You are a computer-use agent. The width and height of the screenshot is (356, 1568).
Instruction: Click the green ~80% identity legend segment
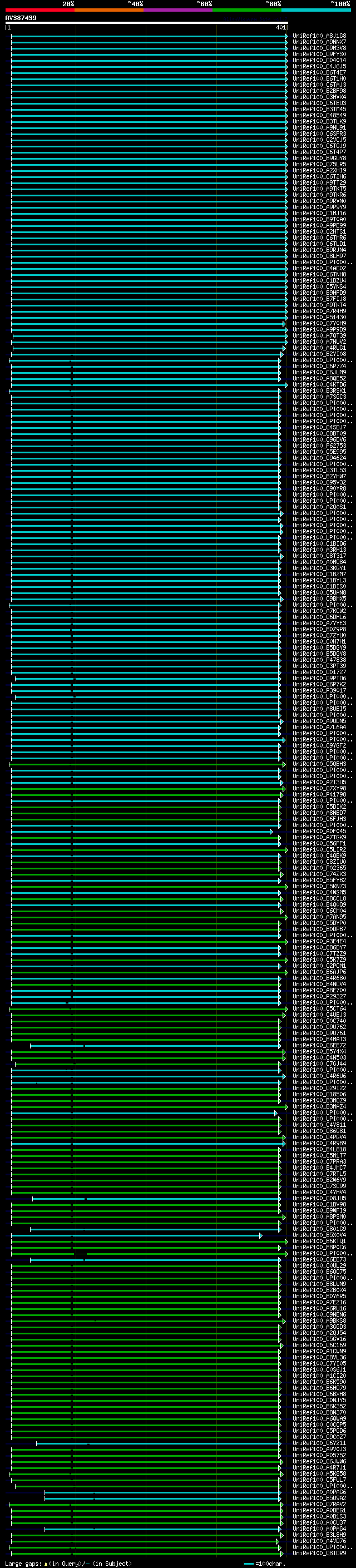pyautogui.click(x=247, y=10)
